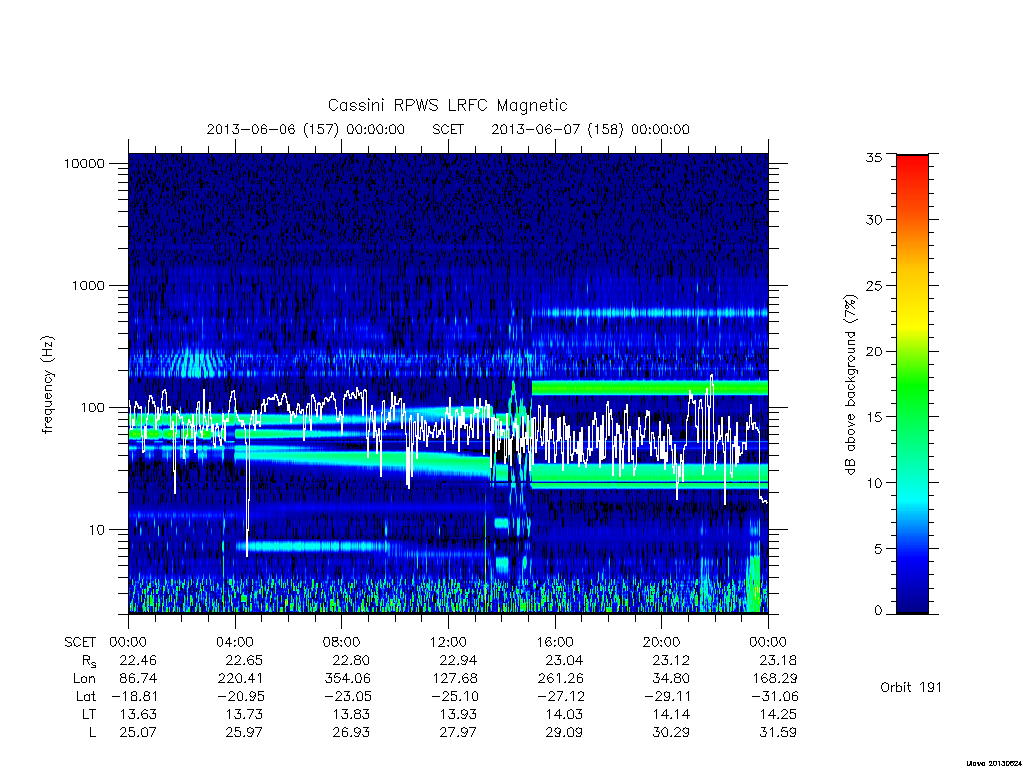Click the 'dB above background (7%)' label

point(850,385)
